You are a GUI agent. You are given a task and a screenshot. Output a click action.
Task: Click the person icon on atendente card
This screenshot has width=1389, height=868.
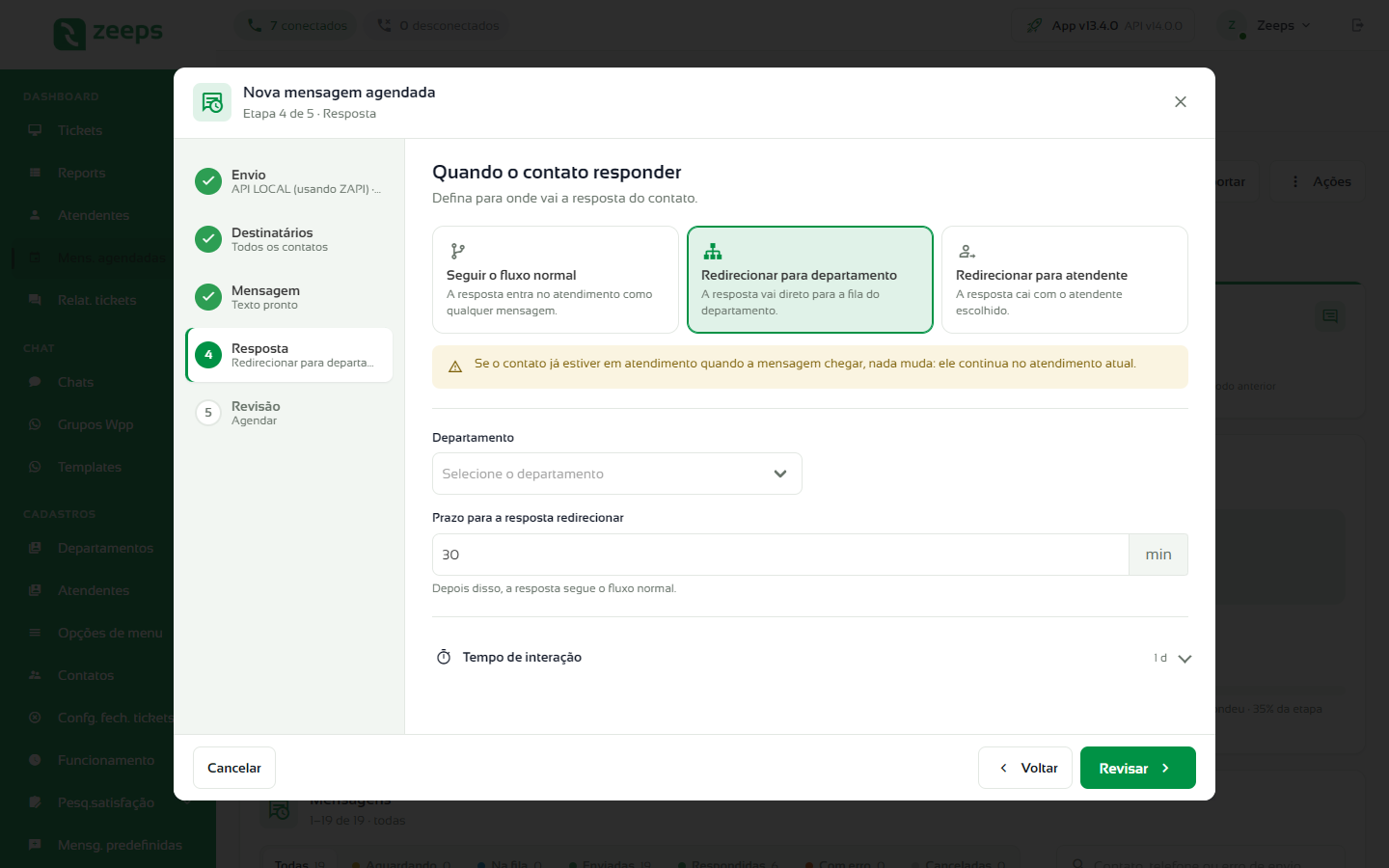pyautogui.click(x=967, y=252)
